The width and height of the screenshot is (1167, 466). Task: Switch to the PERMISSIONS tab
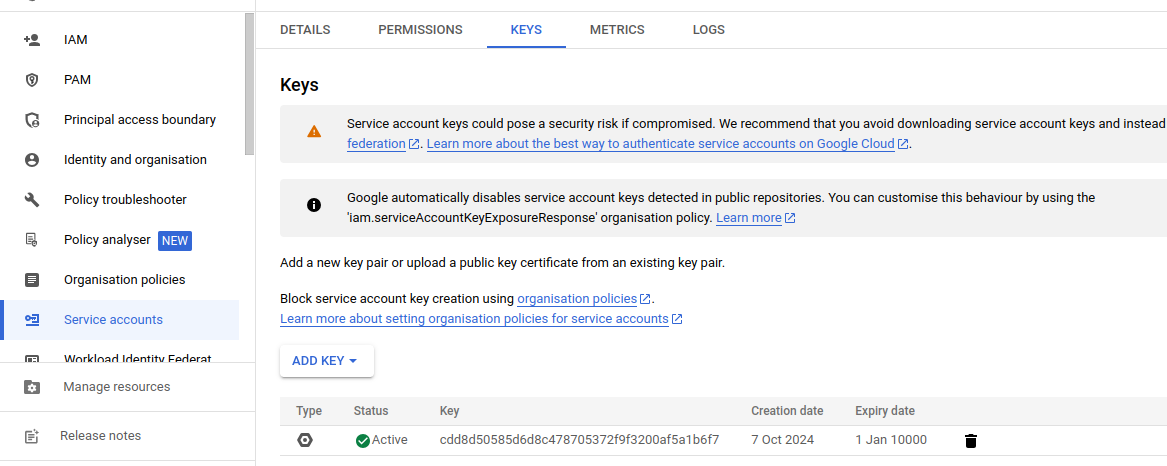(x=421, y=30)
